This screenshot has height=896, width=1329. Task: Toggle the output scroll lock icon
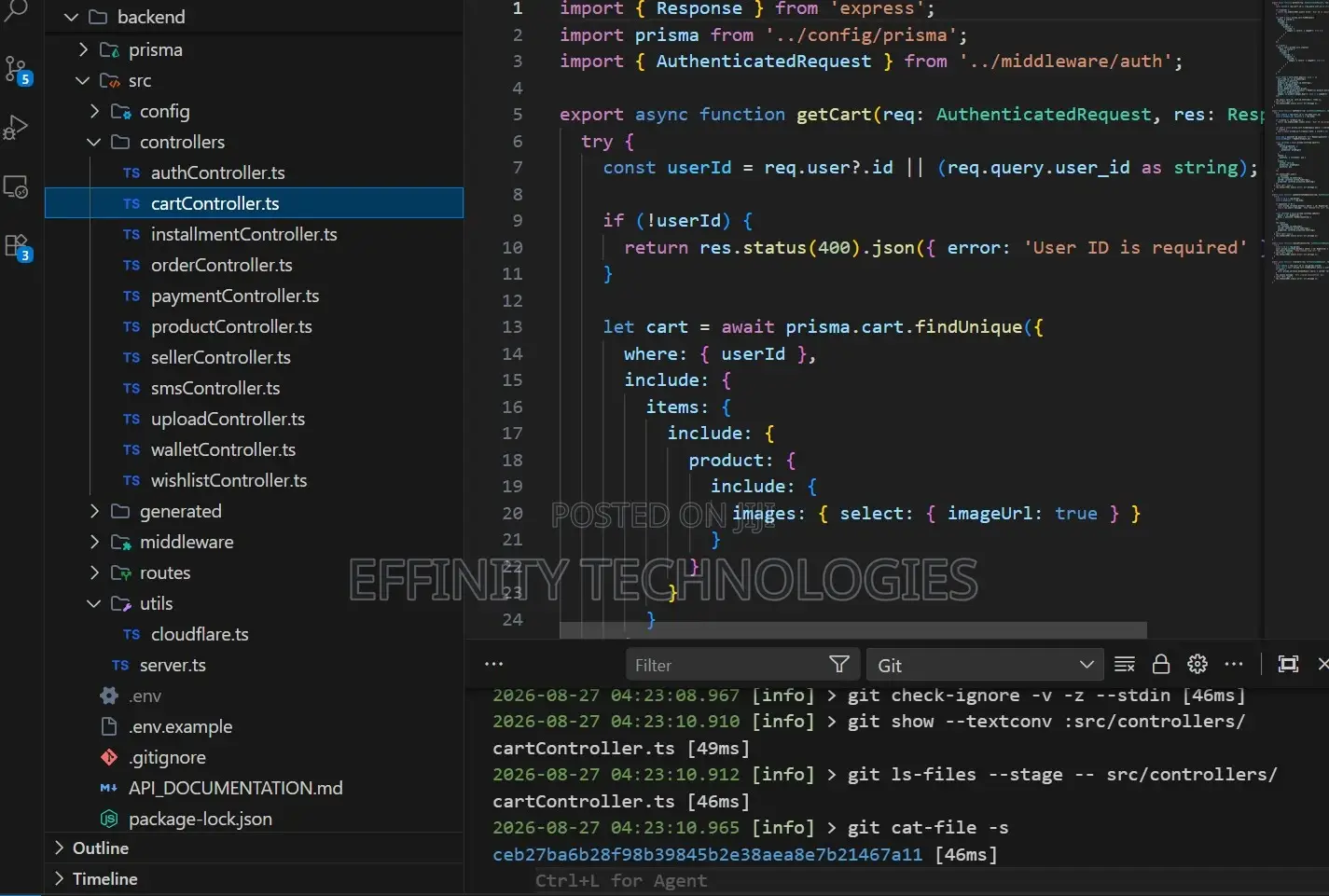tap(1161, 665)
